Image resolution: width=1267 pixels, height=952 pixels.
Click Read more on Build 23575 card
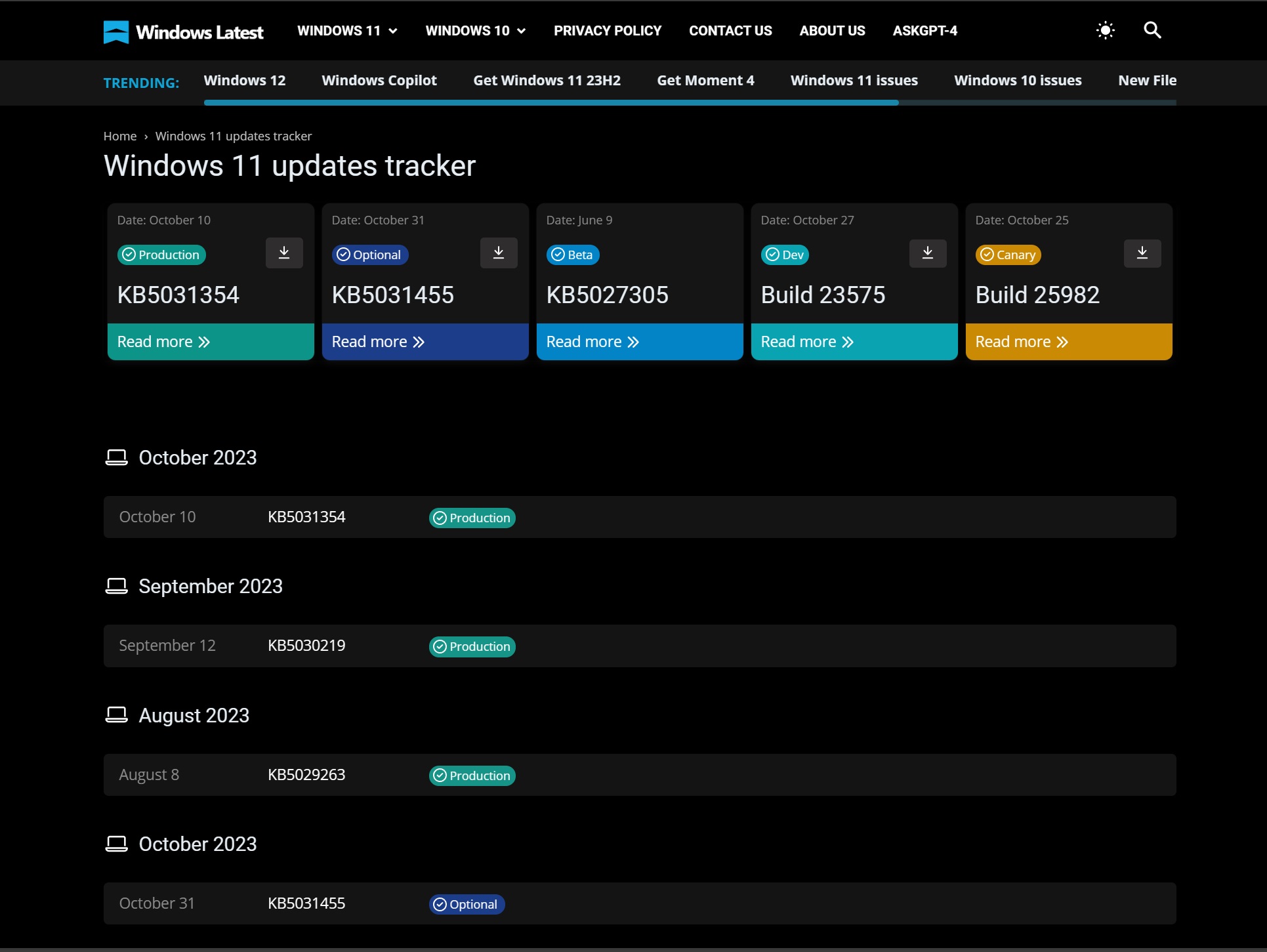854,342
